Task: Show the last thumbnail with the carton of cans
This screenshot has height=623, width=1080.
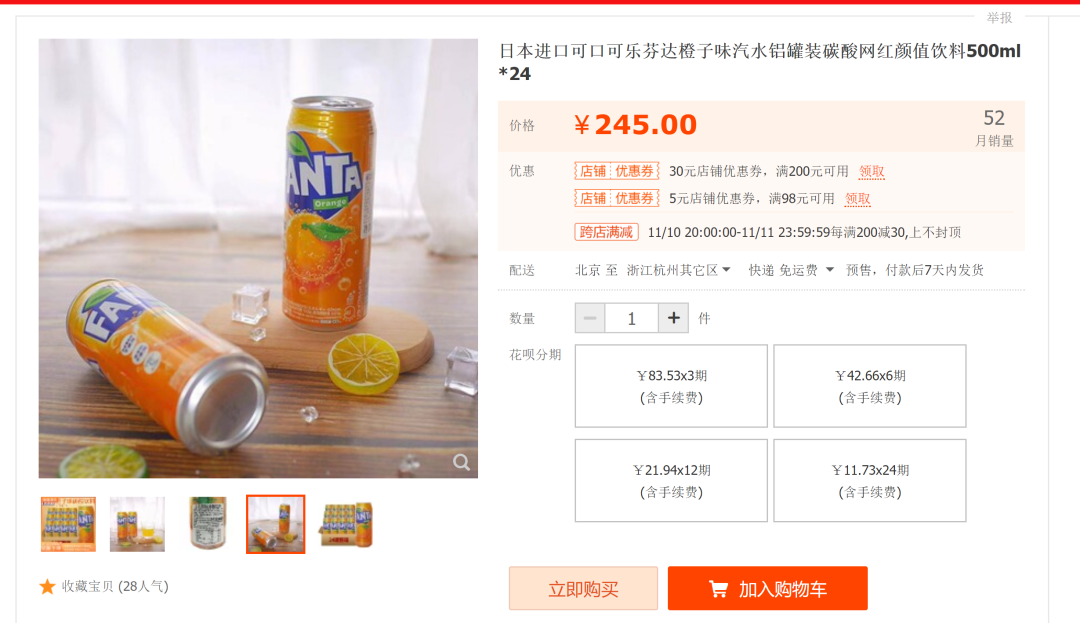Action: click(x=346, y=524)
